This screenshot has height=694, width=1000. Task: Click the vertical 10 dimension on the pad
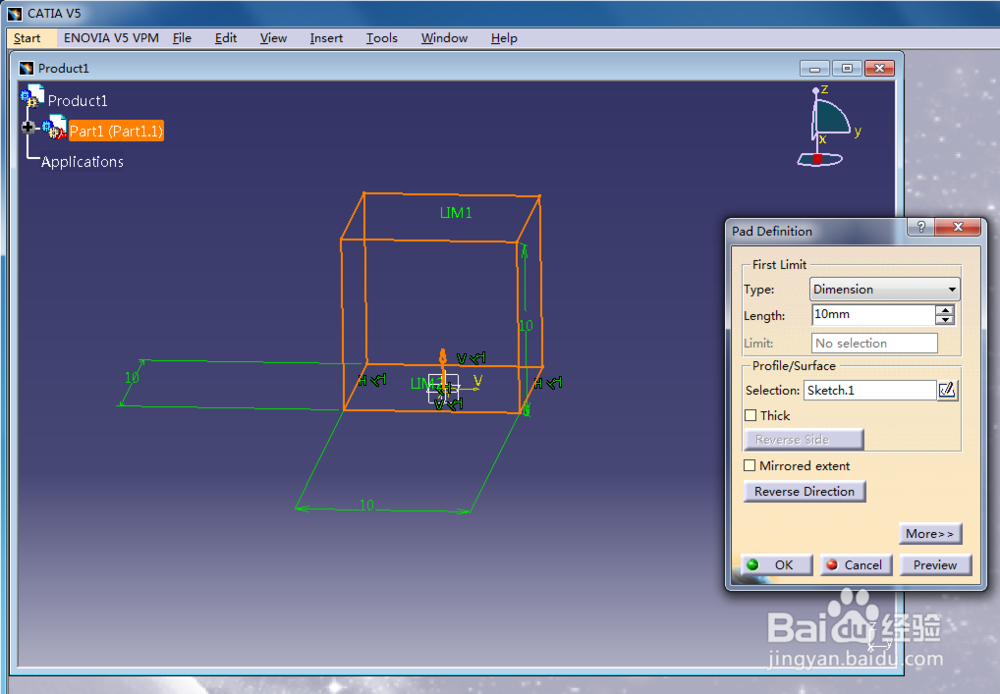[x=526, y=326]
